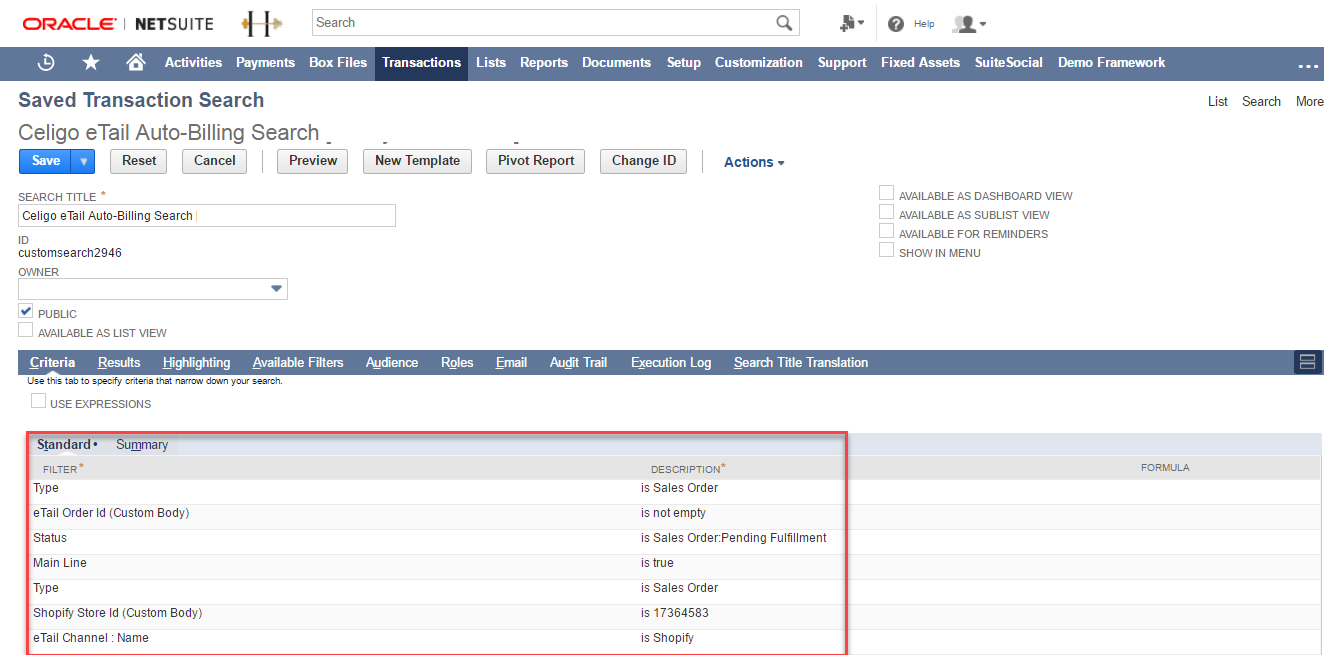Open the Support menu
The height and width of the screenshot is (655, 1324).
point(842,62)
